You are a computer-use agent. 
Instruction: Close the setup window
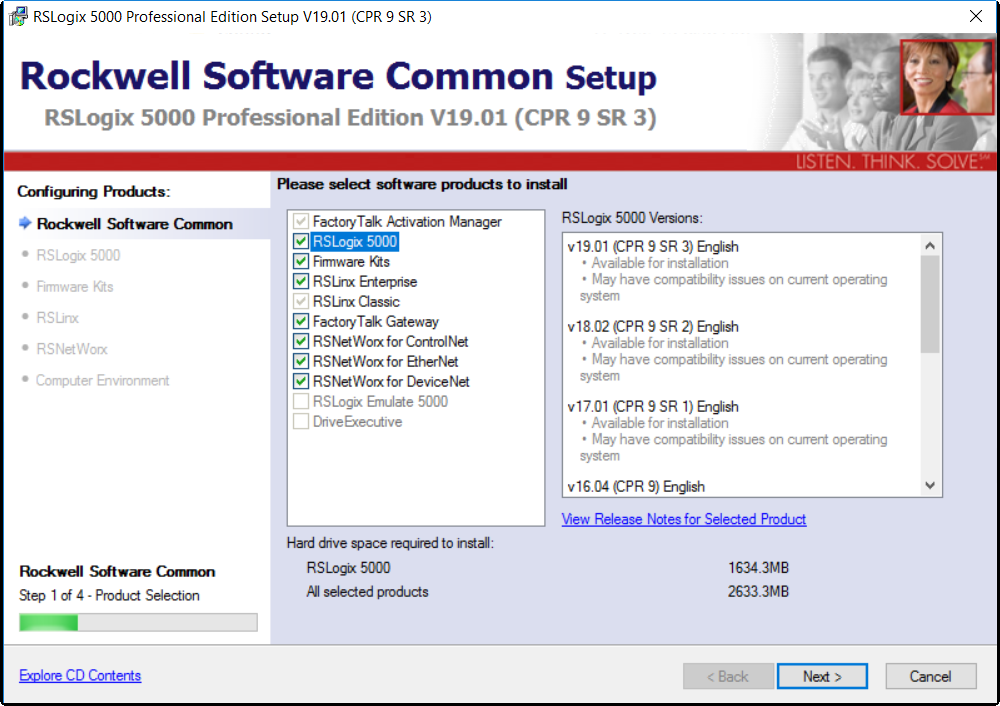975,16
